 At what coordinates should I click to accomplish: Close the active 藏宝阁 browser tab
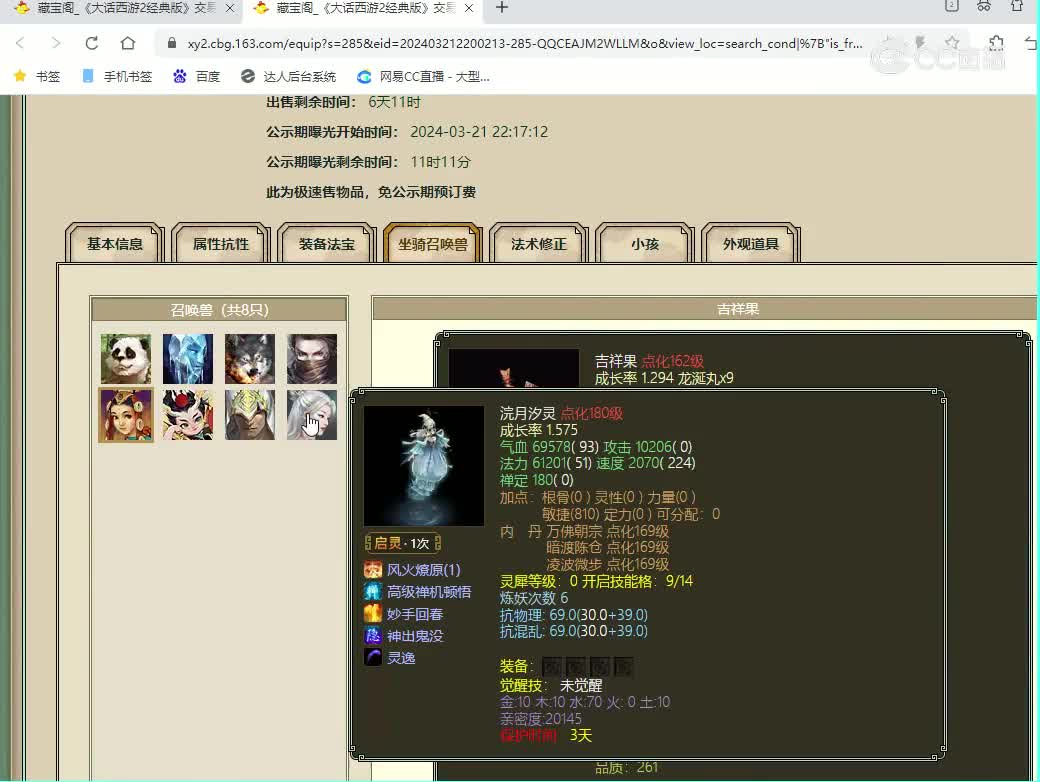(x=469, y=8)
